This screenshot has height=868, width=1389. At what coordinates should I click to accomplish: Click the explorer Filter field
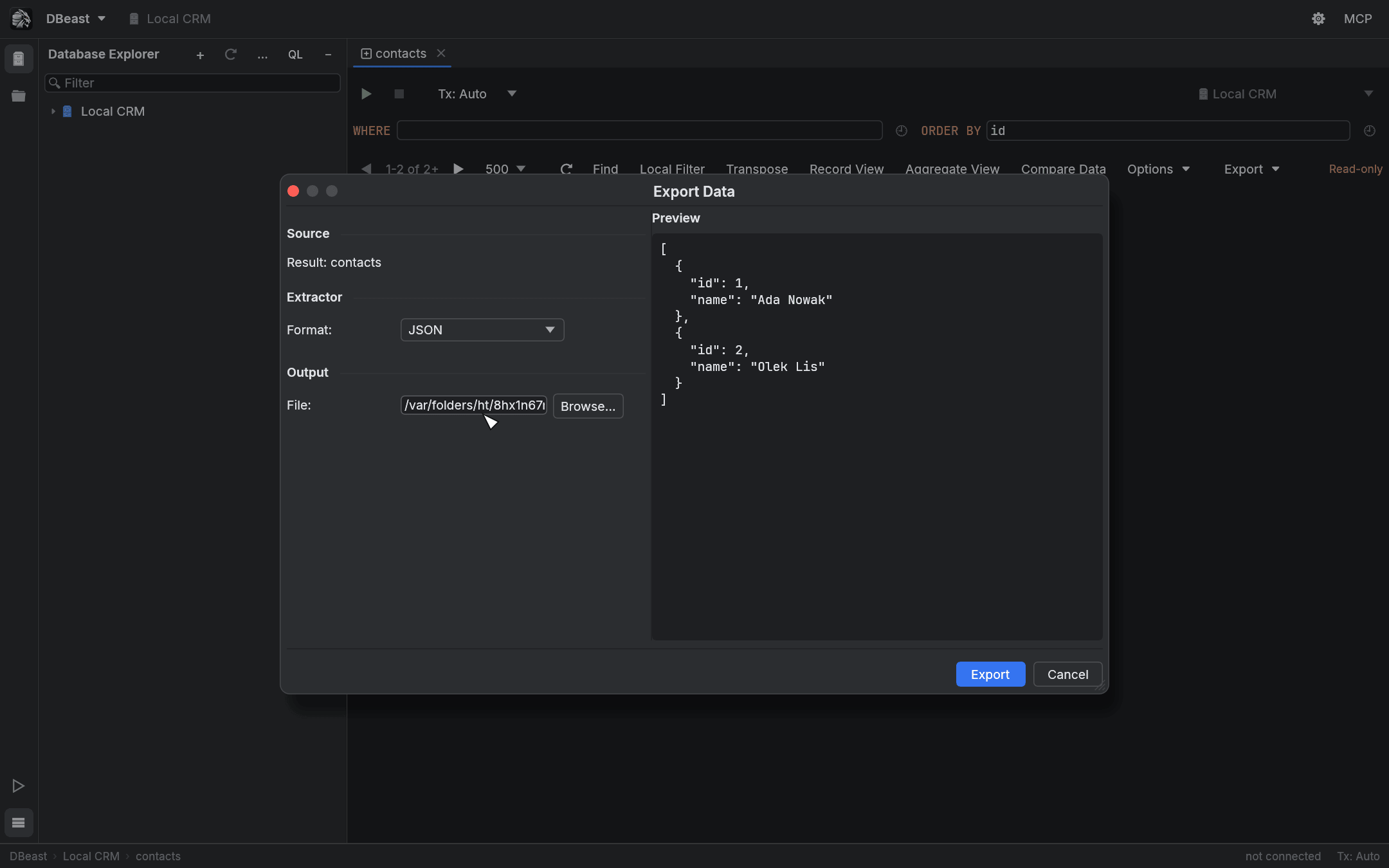pyautogui.click(x=192, y=83)
